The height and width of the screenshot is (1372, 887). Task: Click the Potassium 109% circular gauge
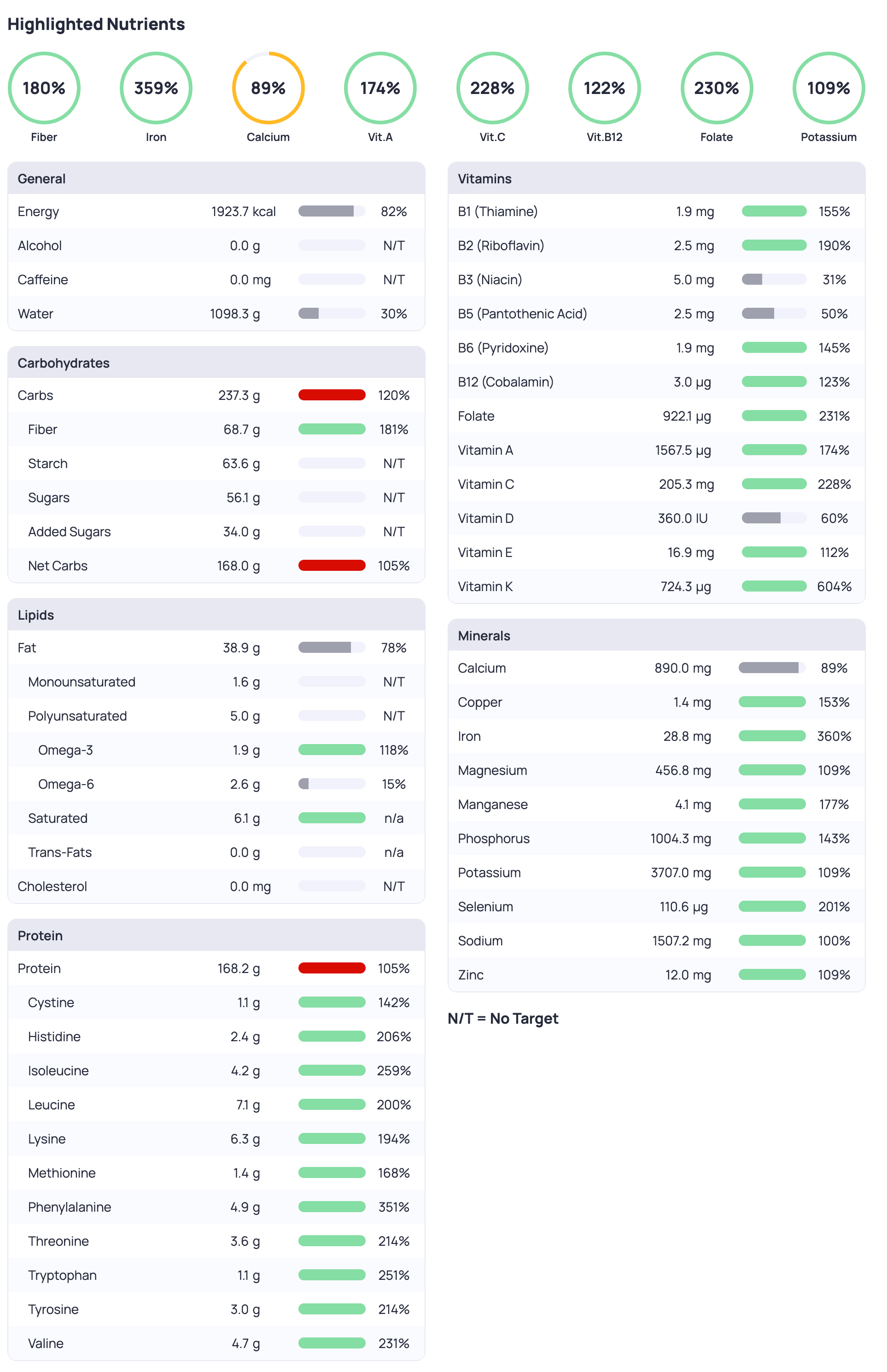[828, 88]
